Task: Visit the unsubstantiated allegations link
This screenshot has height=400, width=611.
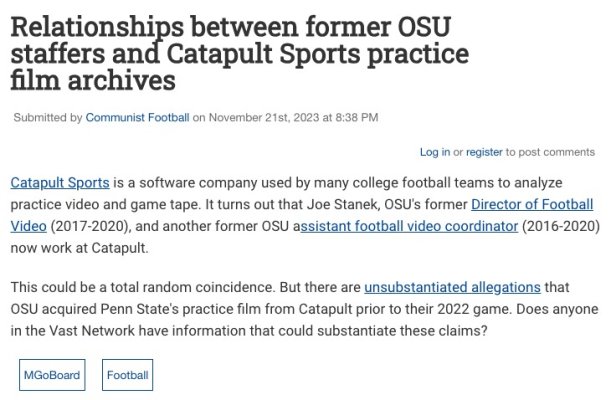Action: point(452,287)
